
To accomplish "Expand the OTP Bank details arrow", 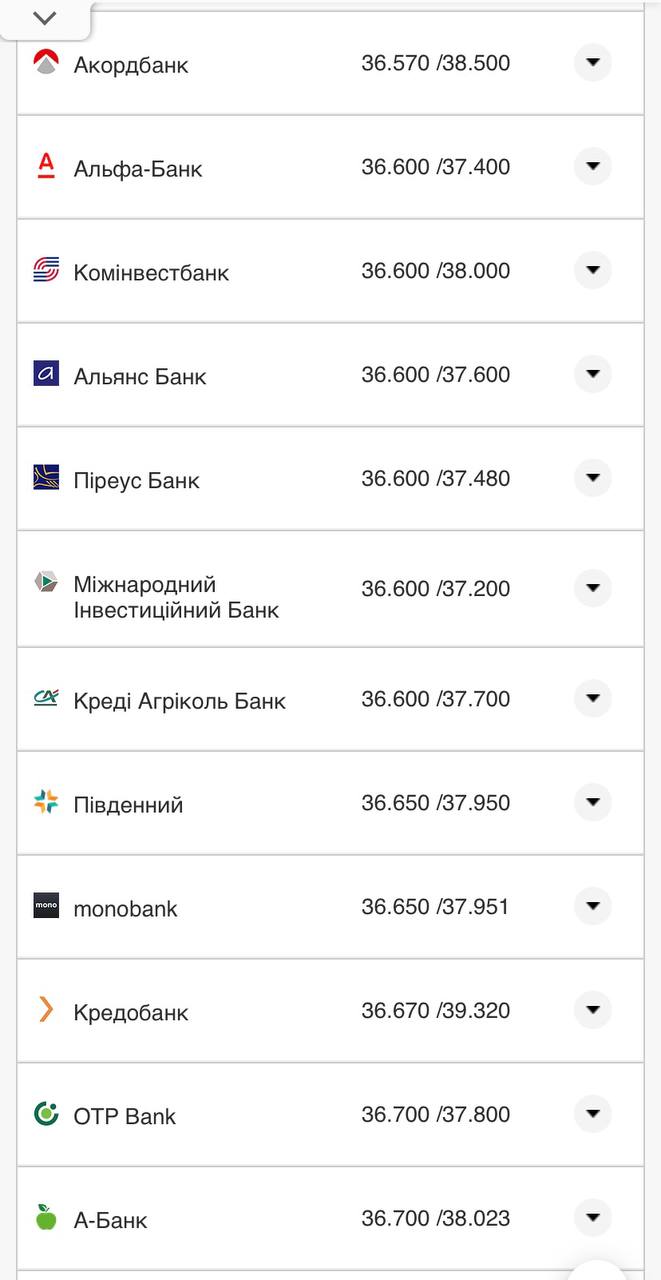I will click(592, 1113).
